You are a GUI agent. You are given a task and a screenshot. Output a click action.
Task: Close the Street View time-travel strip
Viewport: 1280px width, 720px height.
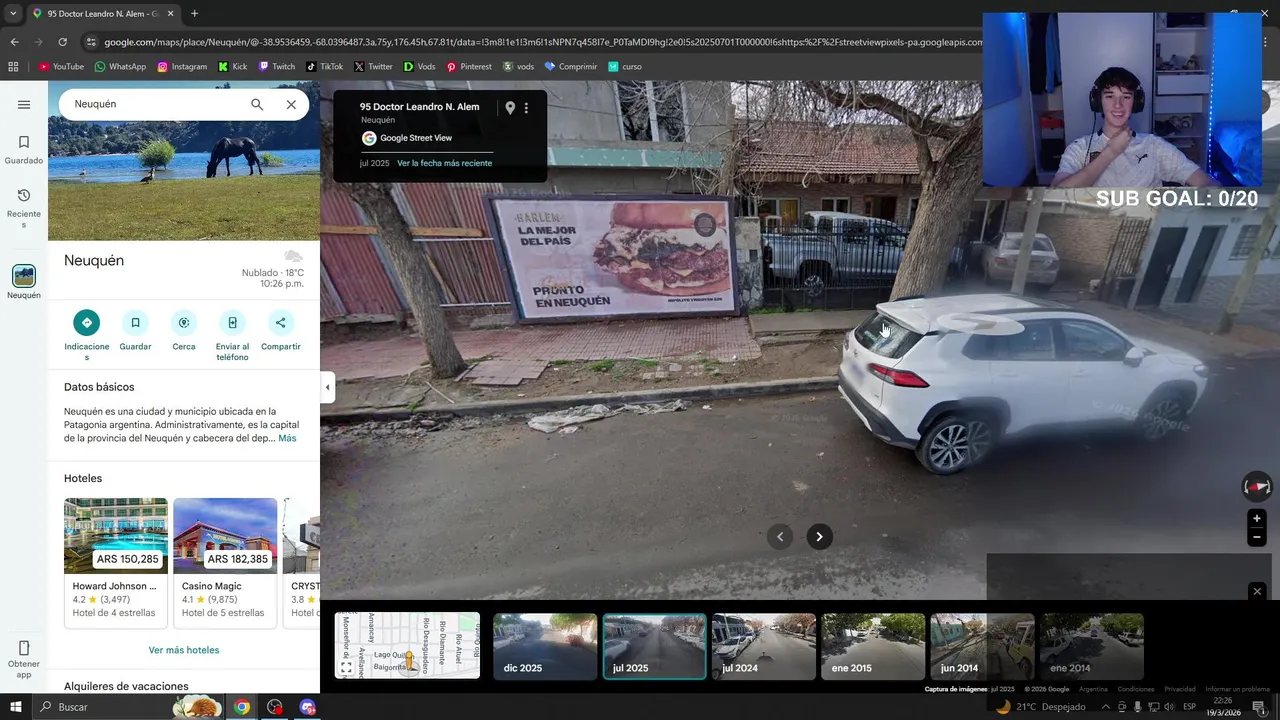tap(1257, 591)
